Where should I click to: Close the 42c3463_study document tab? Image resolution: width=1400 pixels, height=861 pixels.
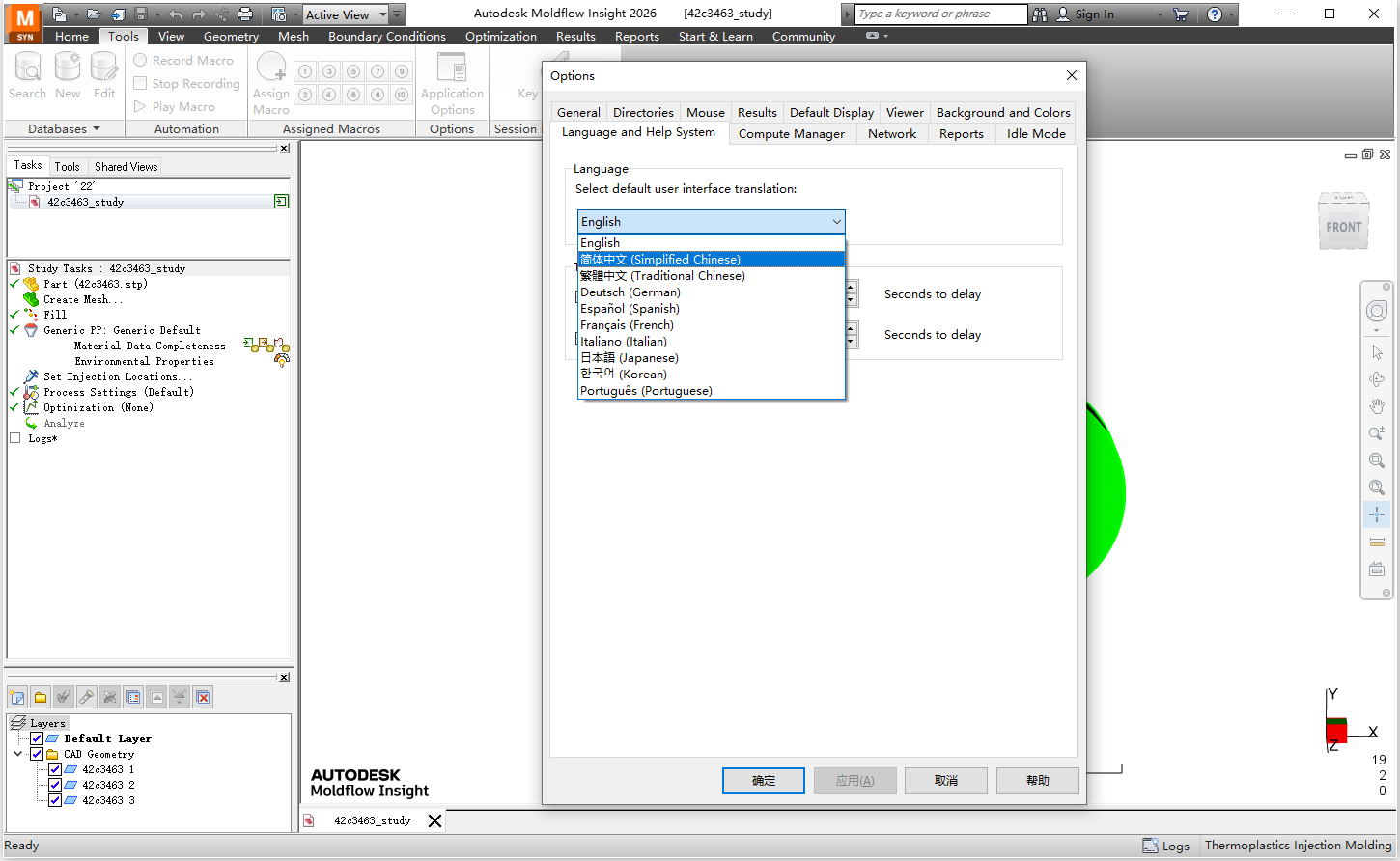[434, 821]
